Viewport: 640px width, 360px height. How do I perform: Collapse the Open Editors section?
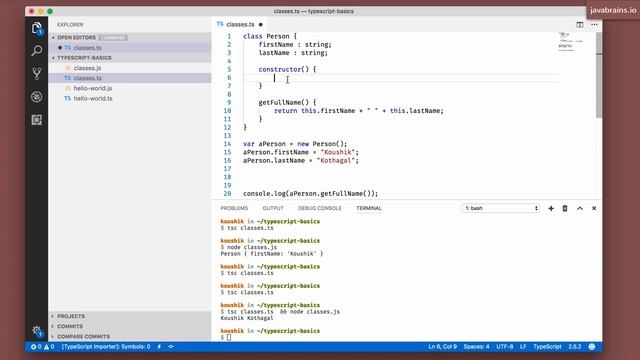click(x=76, y=38)
